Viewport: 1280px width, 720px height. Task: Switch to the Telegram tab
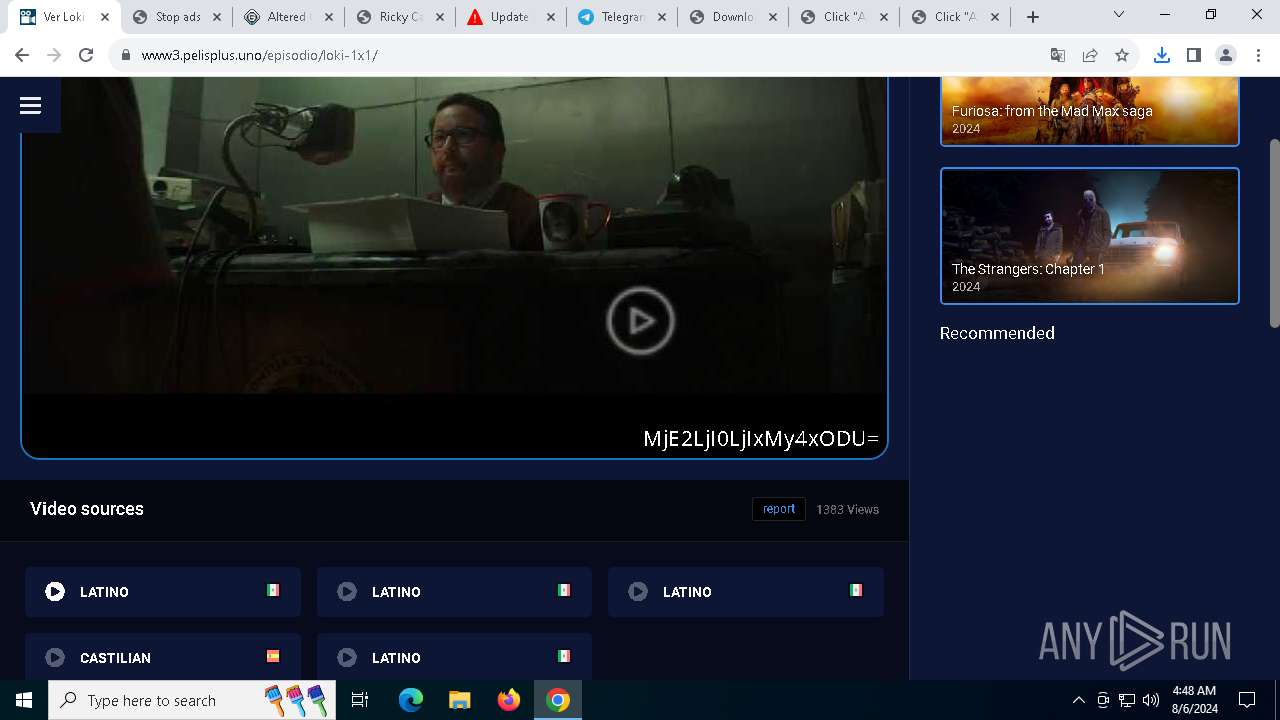[621, 17]
